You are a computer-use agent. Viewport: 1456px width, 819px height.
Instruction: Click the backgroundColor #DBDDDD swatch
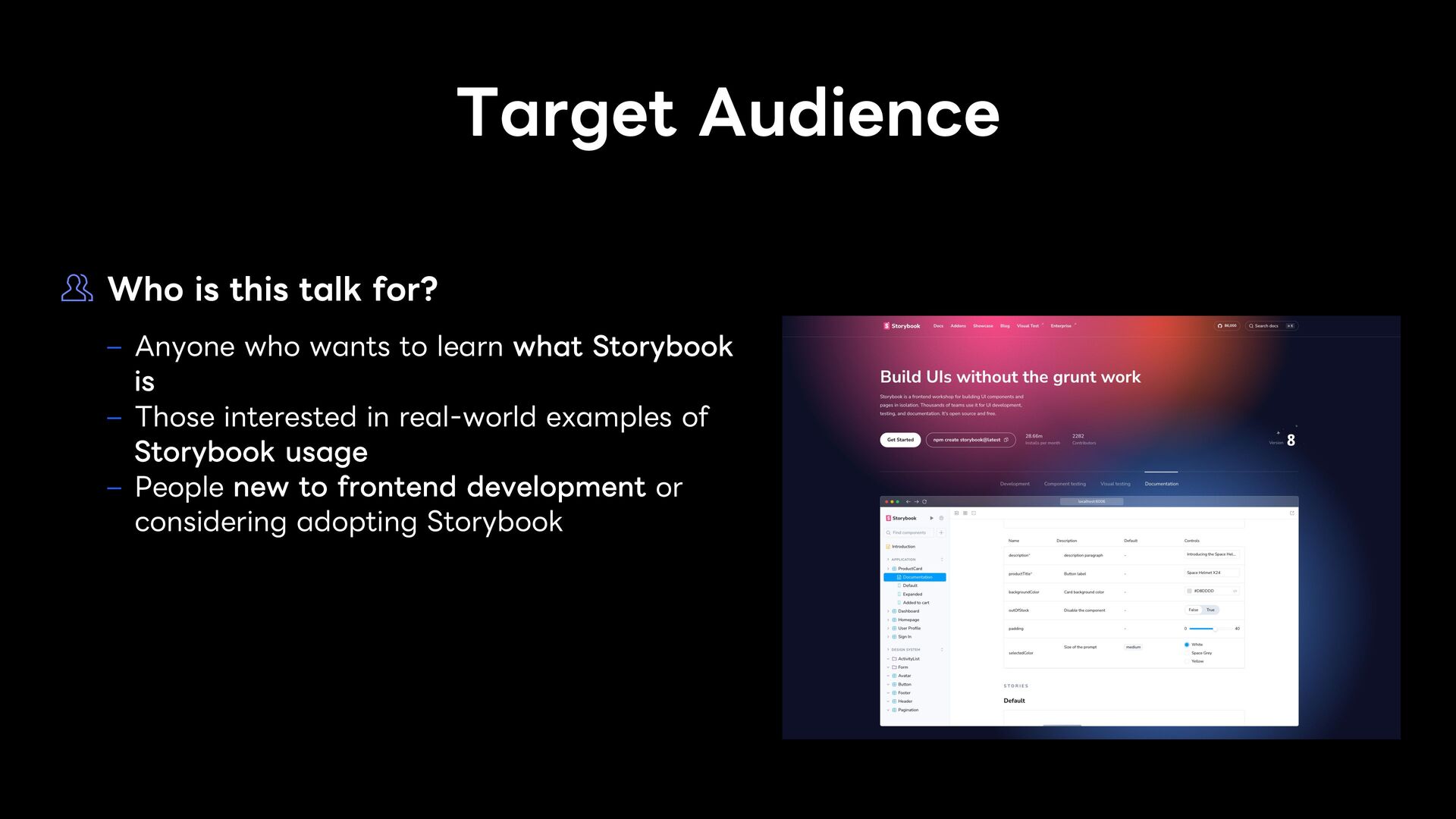point(1189,591)
